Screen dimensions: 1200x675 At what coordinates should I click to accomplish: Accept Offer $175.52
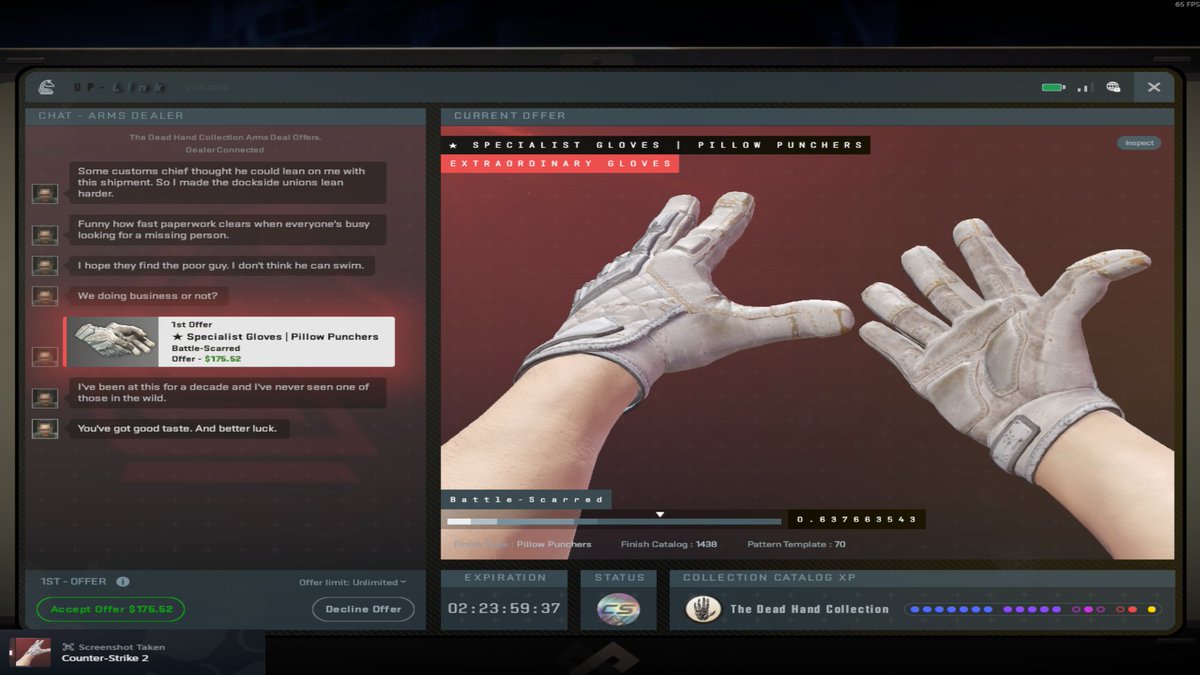110,609
